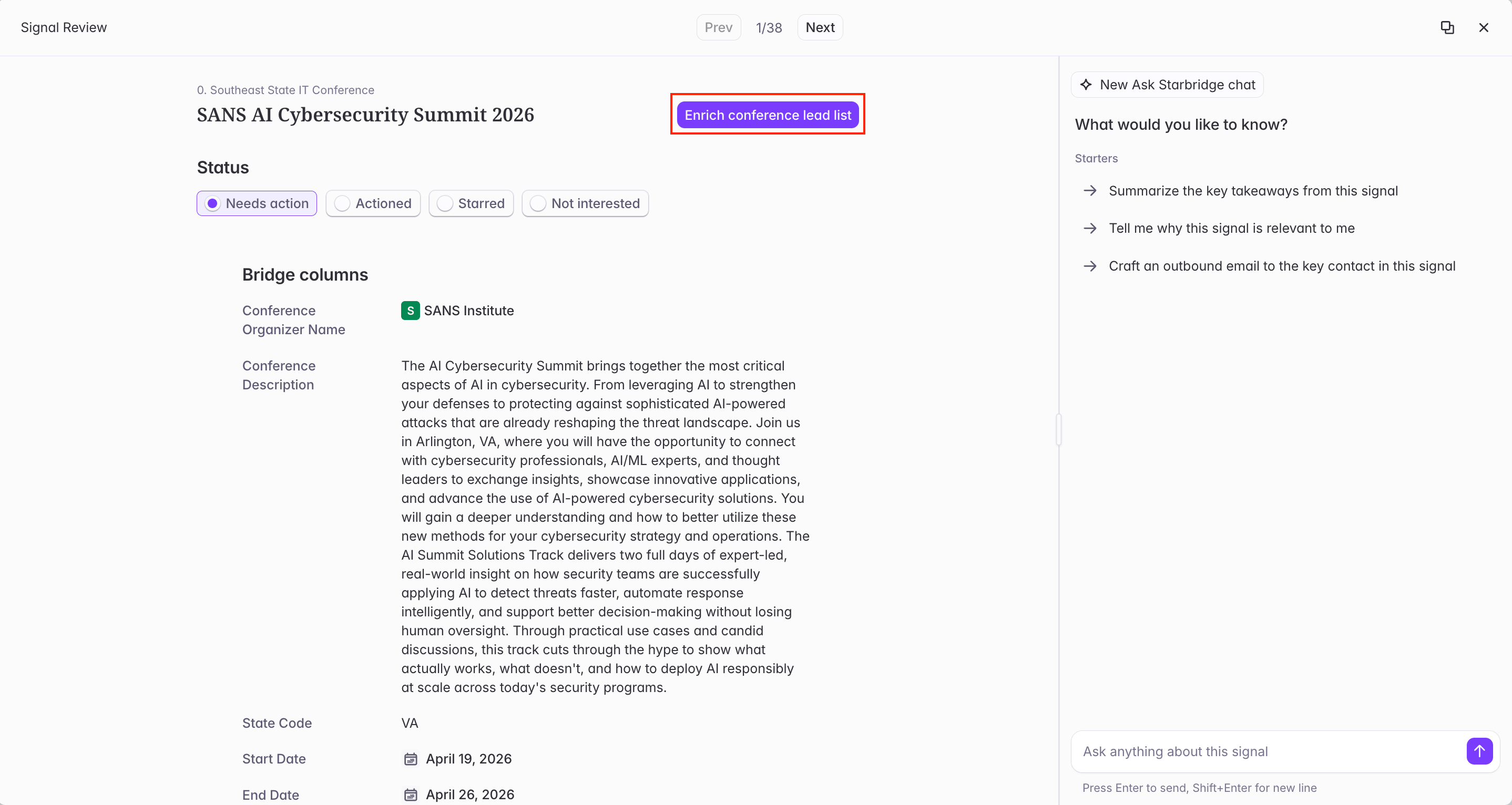
Task: Click the green SANS Institute organizer badge
Action: point(410,311)
